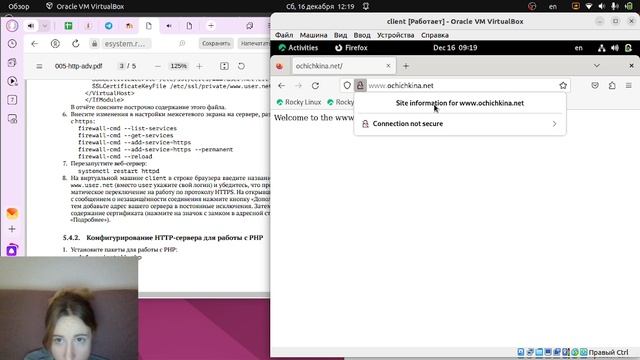Click the shield tracking protection icon
Viewport: 640px width, 360px height.
click(x=347, y=86)
